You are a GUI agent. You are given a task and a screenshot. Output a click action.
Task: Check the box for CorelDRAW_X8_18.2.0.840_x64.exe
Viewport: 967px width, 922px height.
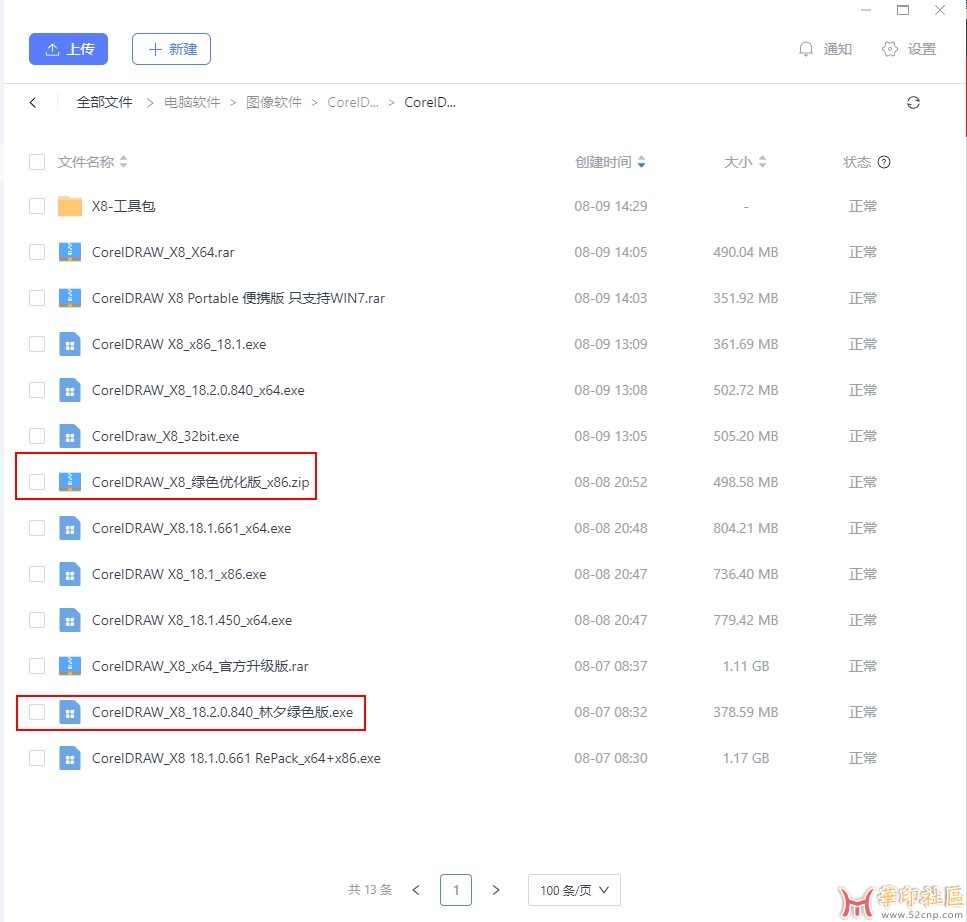point(37,390)
